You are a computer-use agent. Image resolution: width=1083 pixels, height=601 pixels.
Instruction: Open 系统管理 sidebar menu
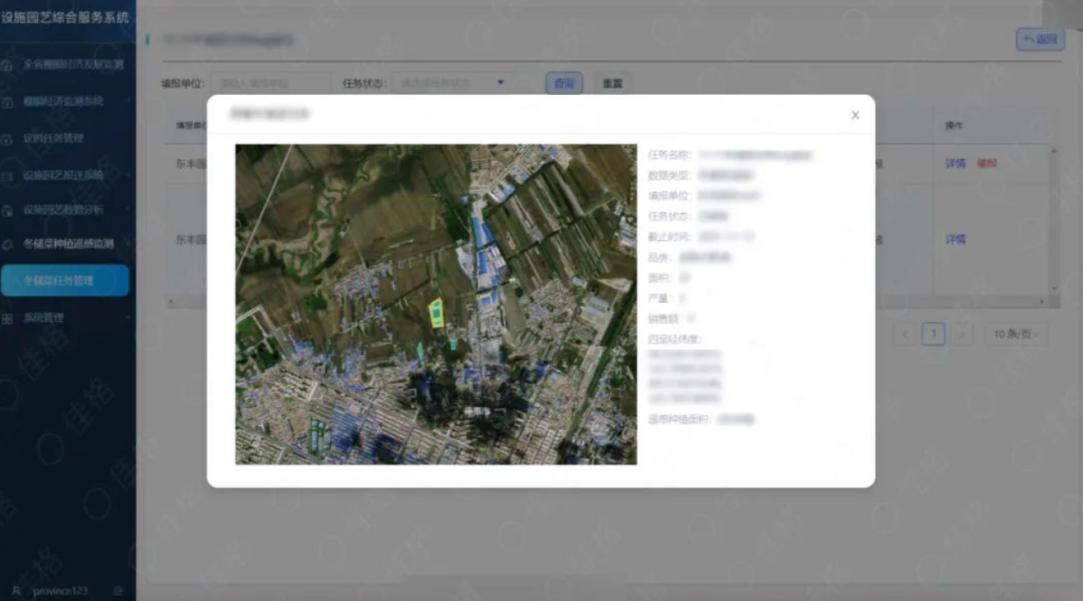[66, 318]
